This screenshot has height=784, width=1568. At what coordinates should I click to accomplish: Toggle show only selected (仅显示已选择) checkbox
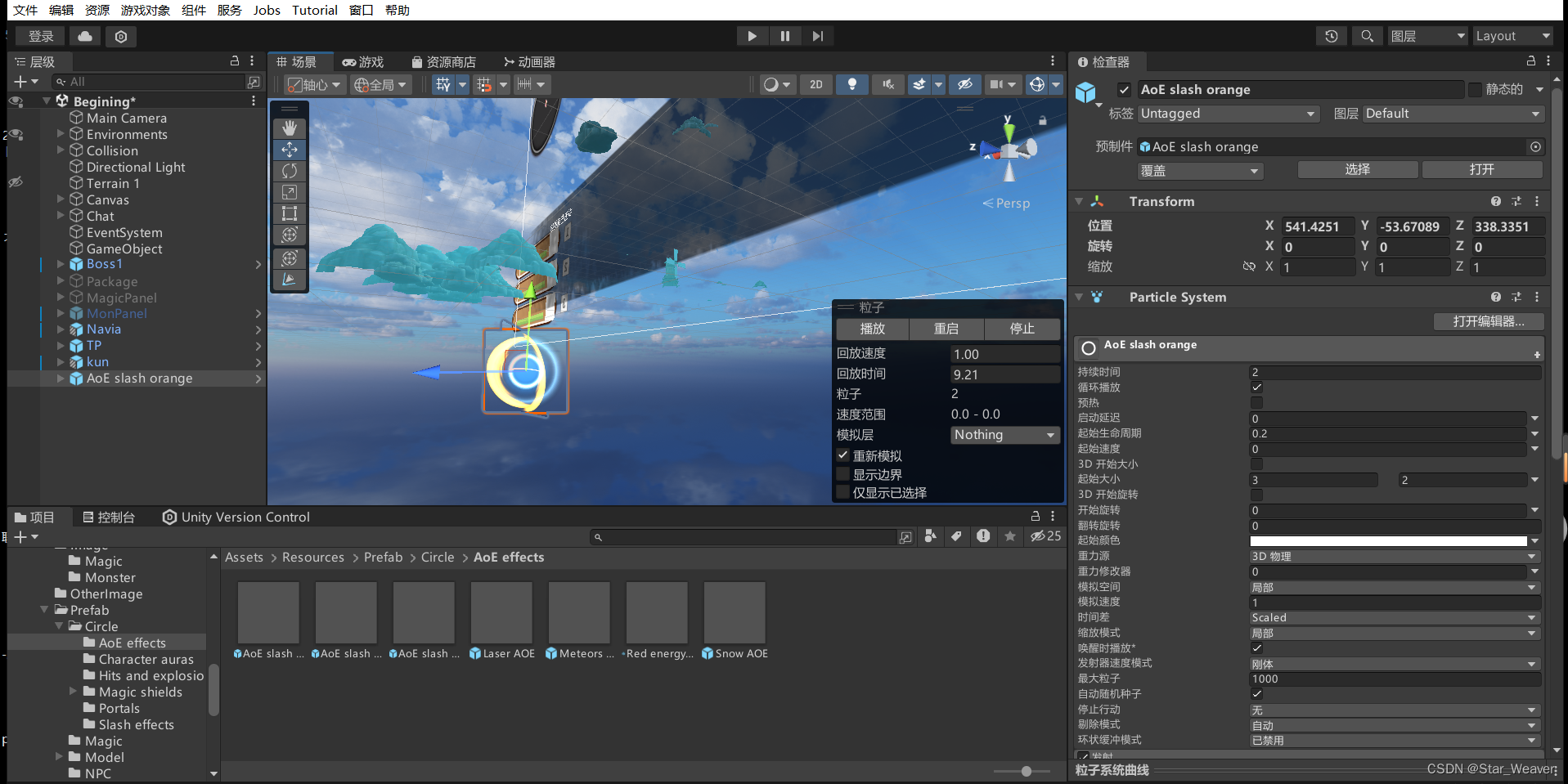point(842,492)
